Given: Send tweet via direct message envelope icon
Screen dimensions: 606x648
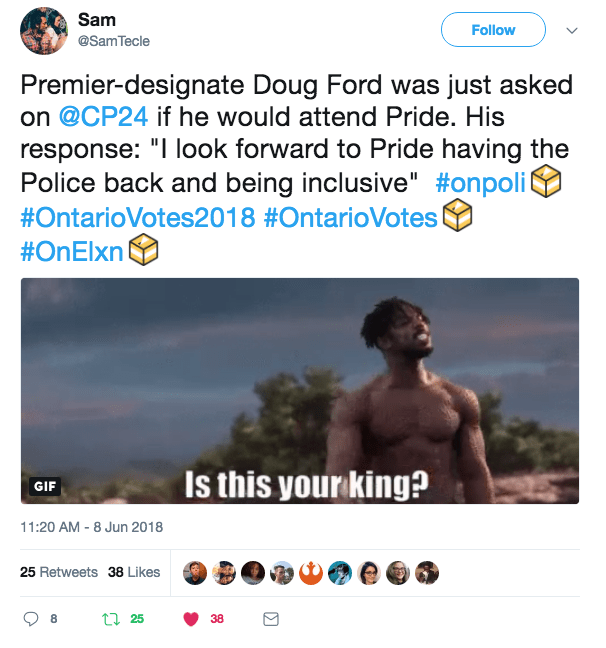Looking at the screenshot, I should 269,619.
